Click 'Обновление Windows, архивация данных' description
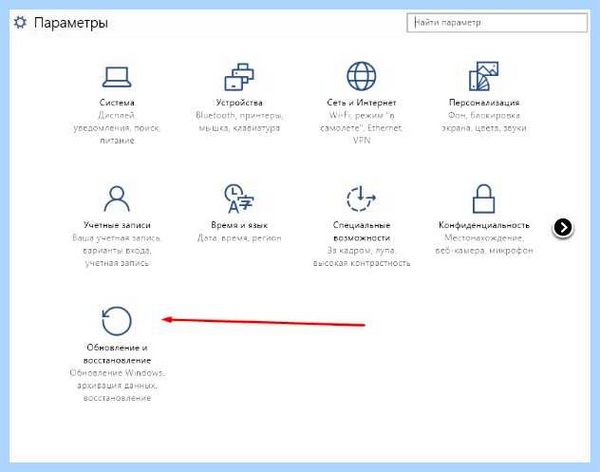 click(117, 385)
